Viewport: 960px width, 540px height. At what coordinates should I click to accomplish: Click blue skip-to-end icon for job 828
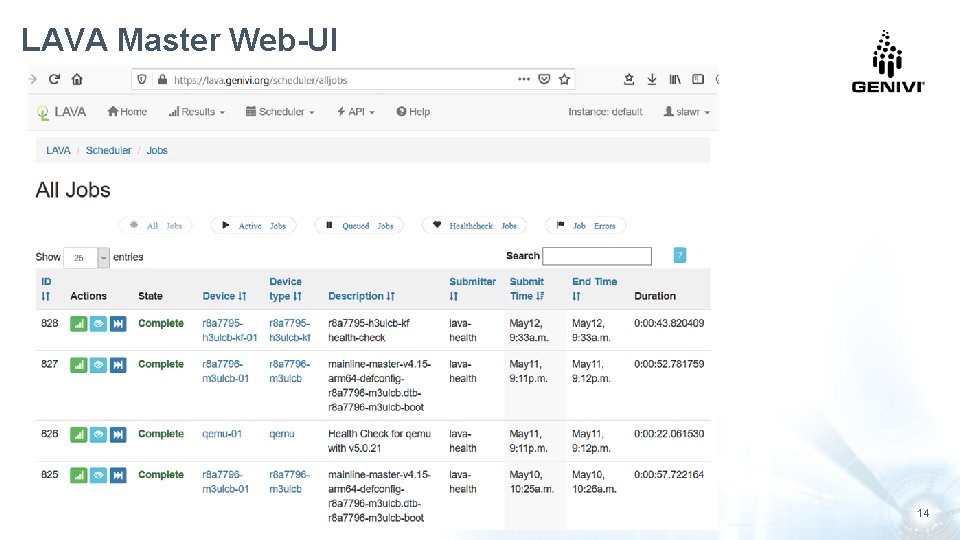click(x=118, y=324)
